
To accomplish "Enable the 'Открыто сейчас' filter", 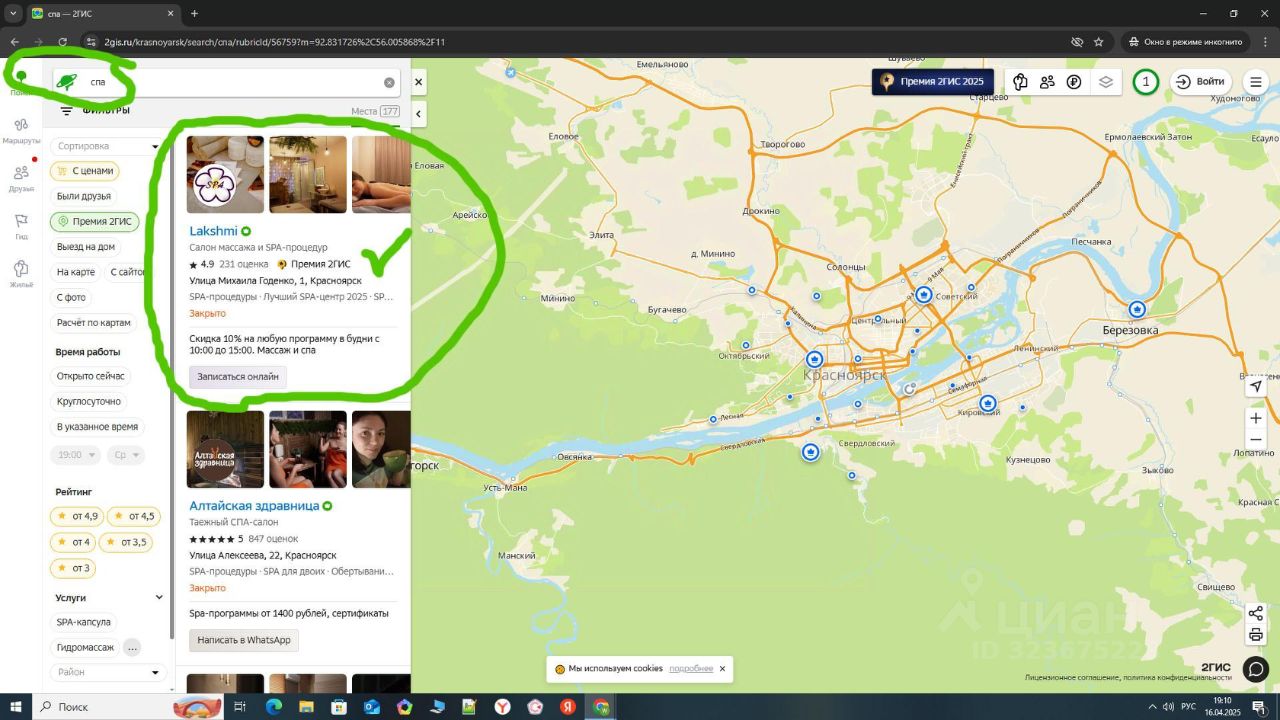I will point(91,376).
